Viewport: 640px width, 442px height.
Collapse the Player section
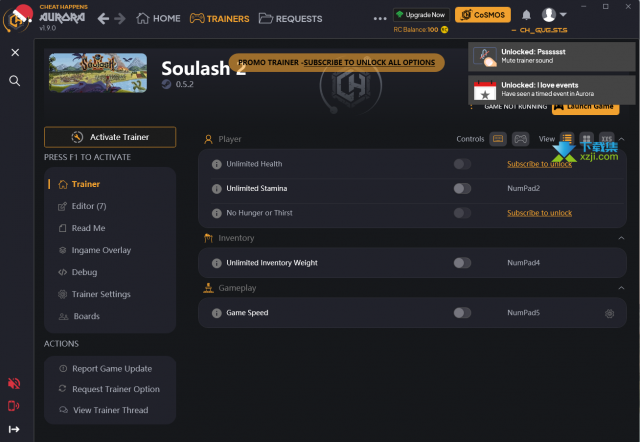coord(621,139)
